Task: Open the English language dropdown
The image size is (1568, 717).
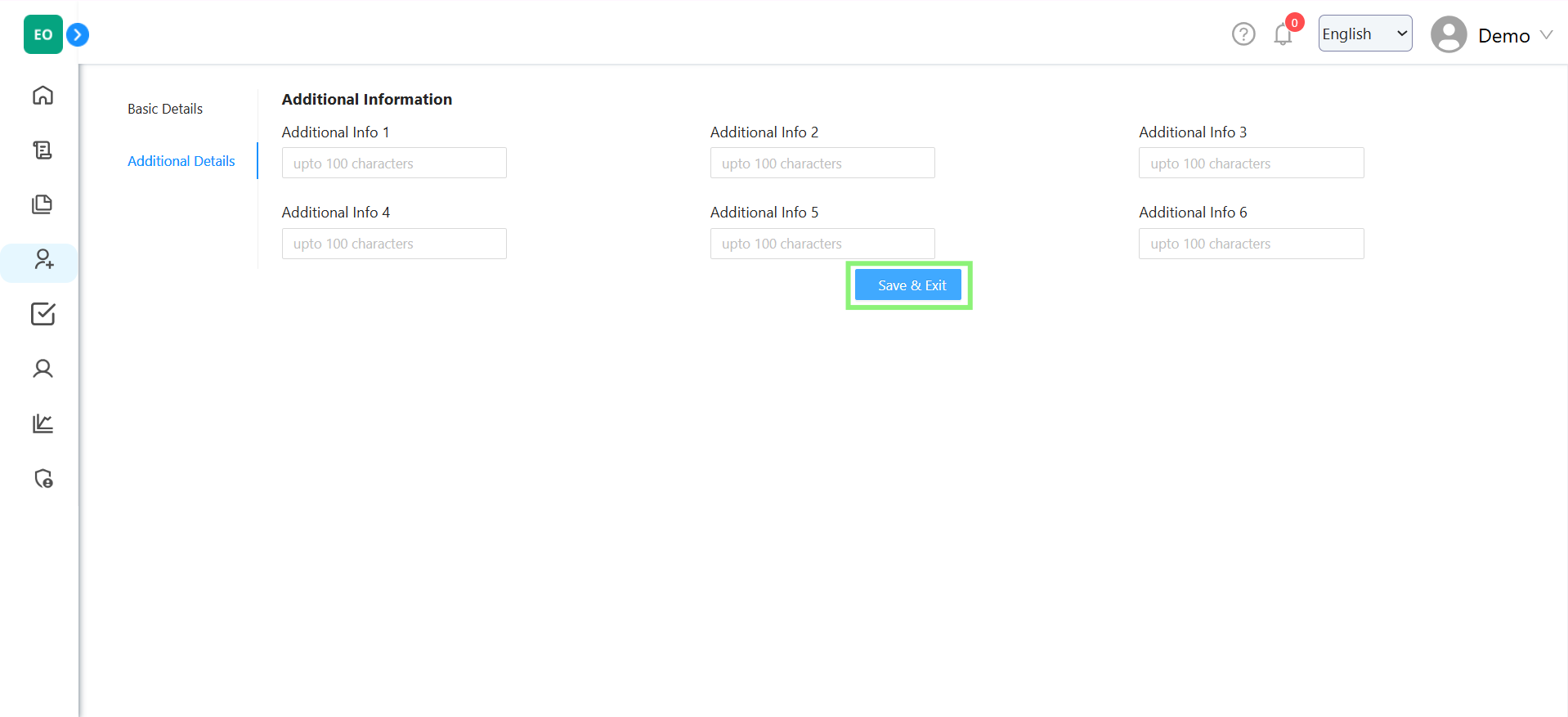Action: 1364,34
